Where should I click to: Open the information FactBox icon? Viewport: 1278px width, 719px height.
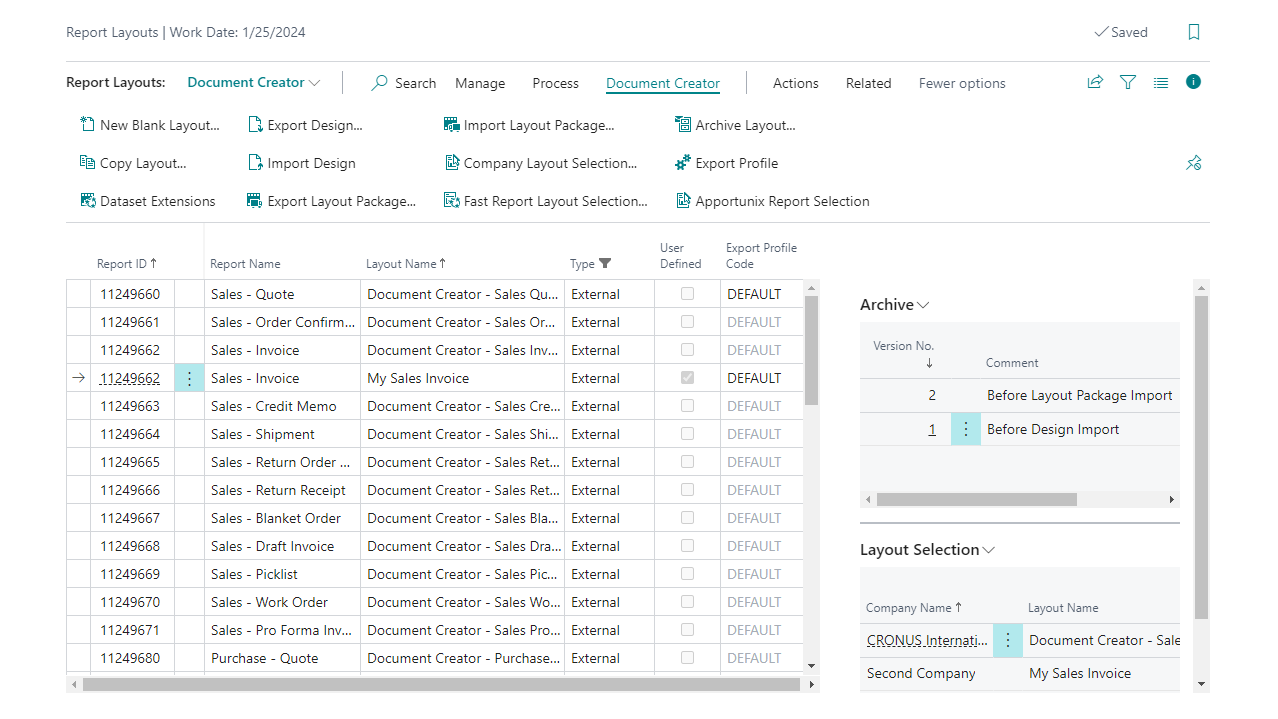(1193, 82)
